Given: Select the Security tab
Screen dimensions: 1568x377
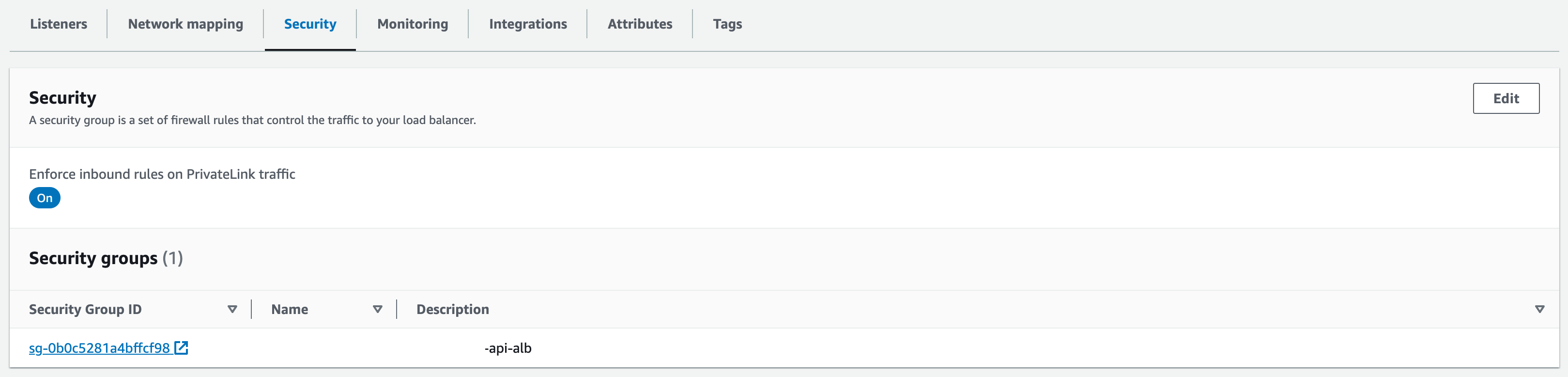Looking at the screenshot, I should pyautogui.click(x=310, y=24).
